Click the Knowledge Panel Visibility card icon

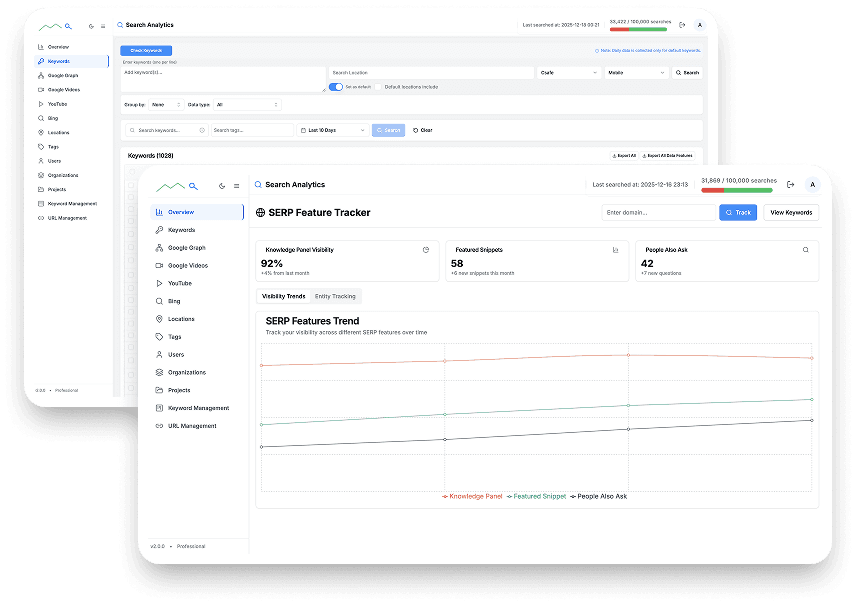pyautogui.click(x=426, y=250)
